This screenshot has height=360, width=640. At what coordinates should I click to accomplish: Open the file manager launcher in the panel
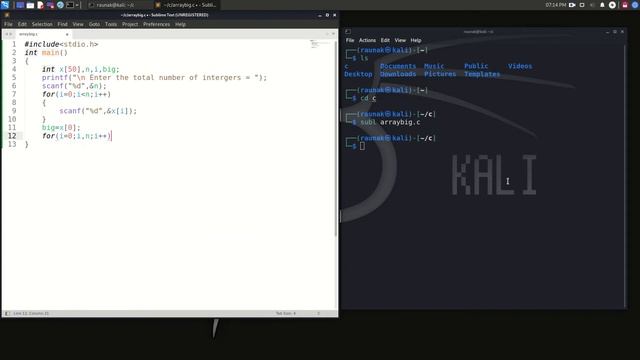[x=31, y=5]
